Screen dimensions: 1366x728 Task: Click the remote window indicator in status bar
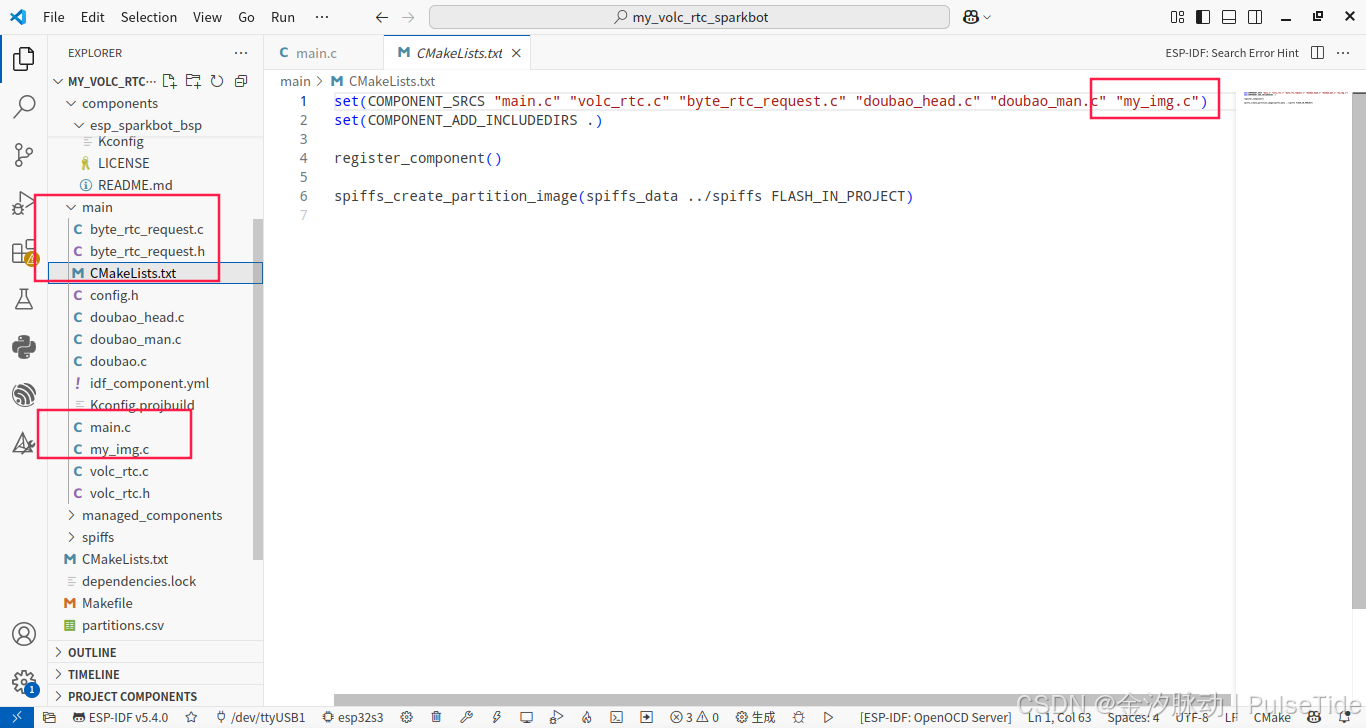17,717
